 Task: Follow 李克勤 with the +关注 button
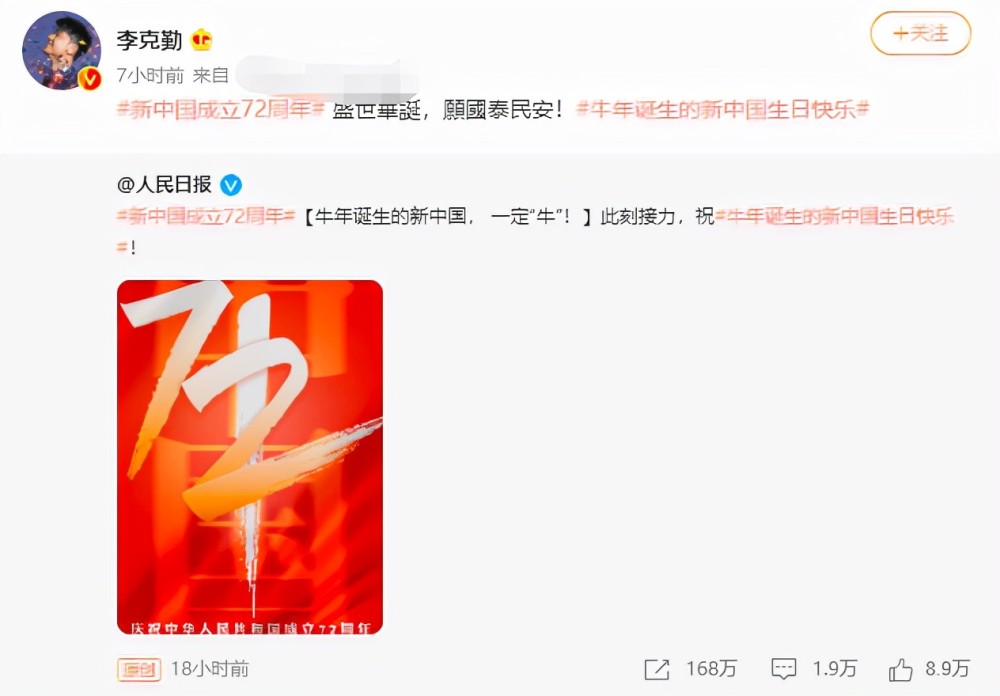(920, 33)
